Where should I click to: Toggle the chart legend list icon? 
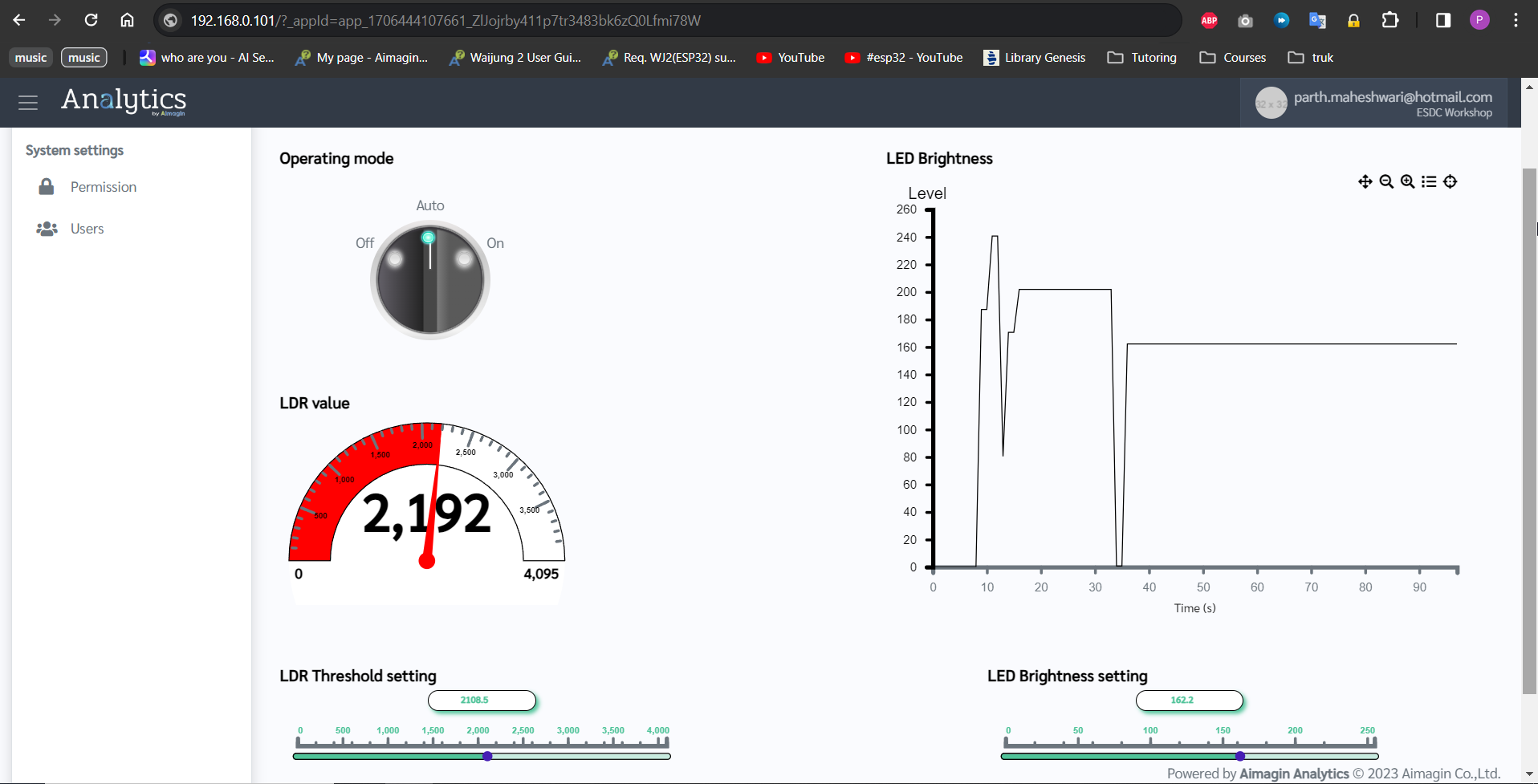1429,181
